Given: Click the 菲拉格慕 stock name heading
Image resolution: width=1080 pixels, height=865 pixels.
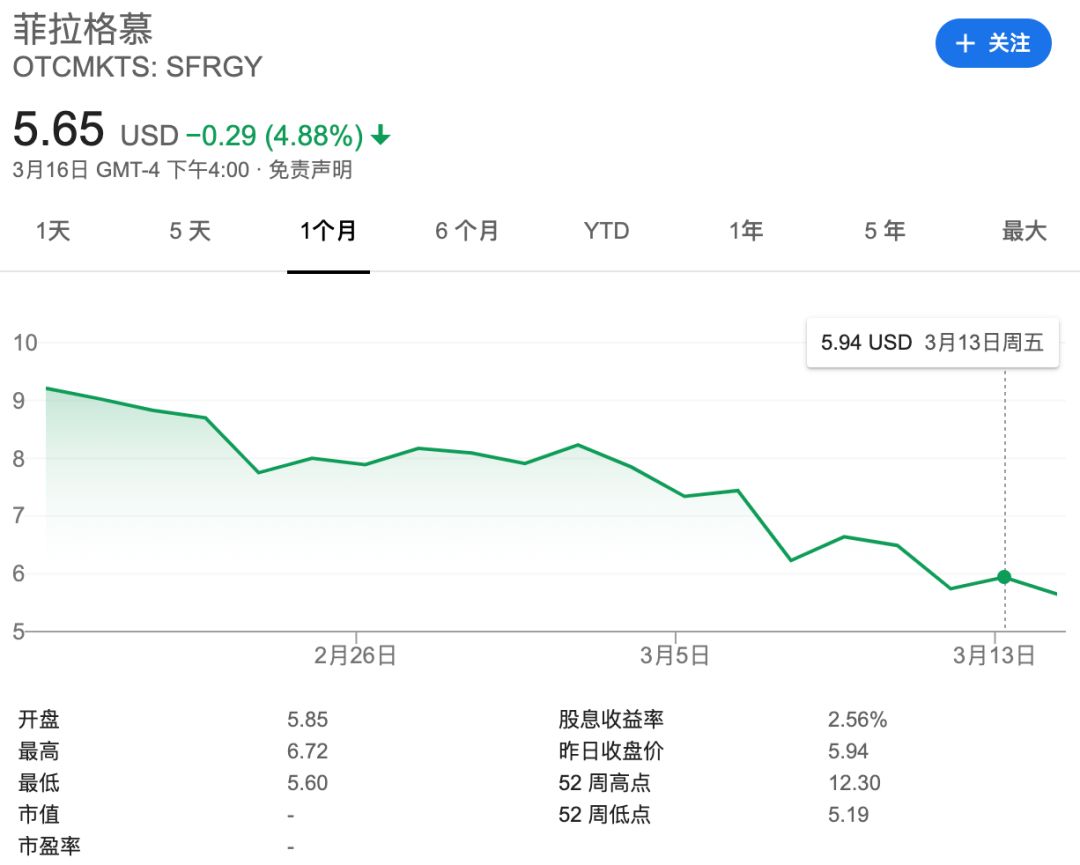Looking at the screenshot, I should (83, 28).
